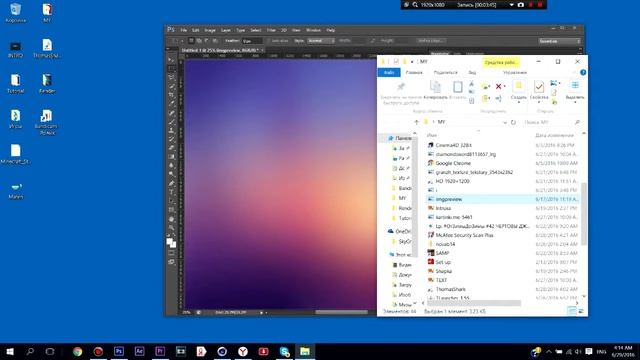Click the Explorer refresh icon
Screen dimensions: 640x360
(x=513, y=122)
